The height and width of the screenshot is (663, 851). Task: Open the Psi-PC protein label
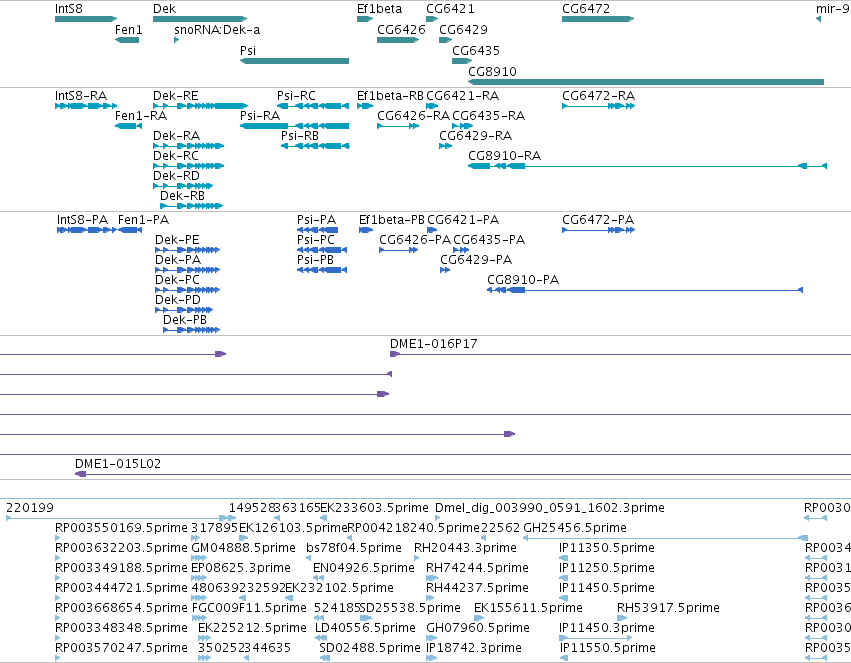316,240
